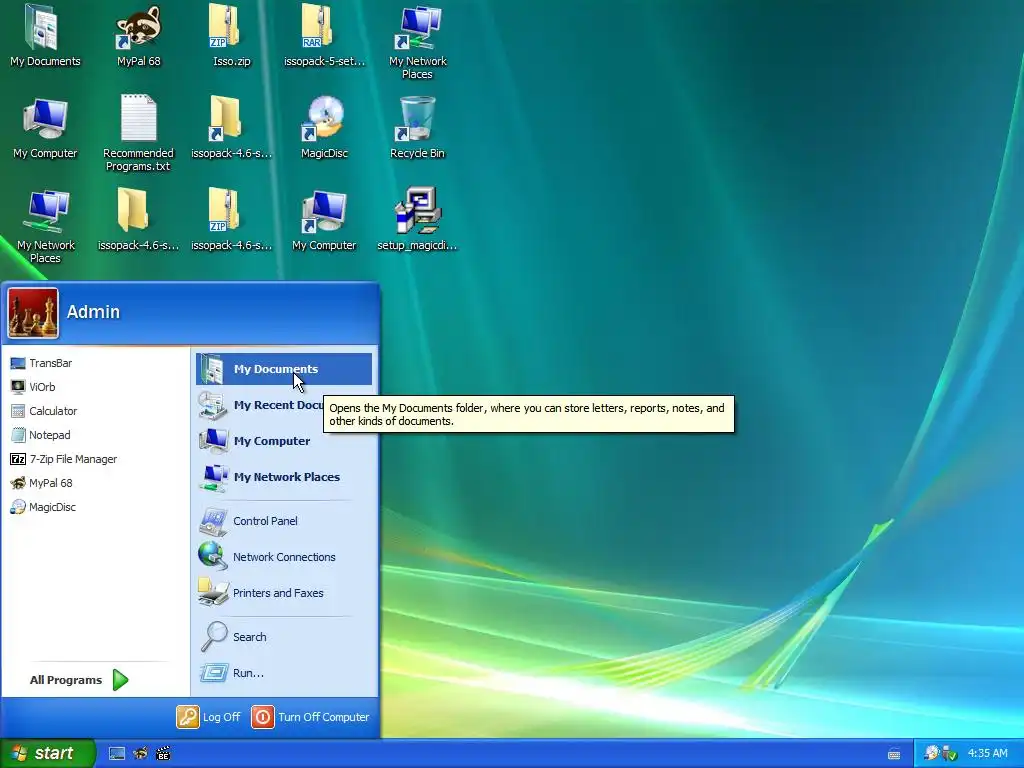Open Calculator from the Start menu
This screenshot has width=1024, height=768.
coord(44,411)
